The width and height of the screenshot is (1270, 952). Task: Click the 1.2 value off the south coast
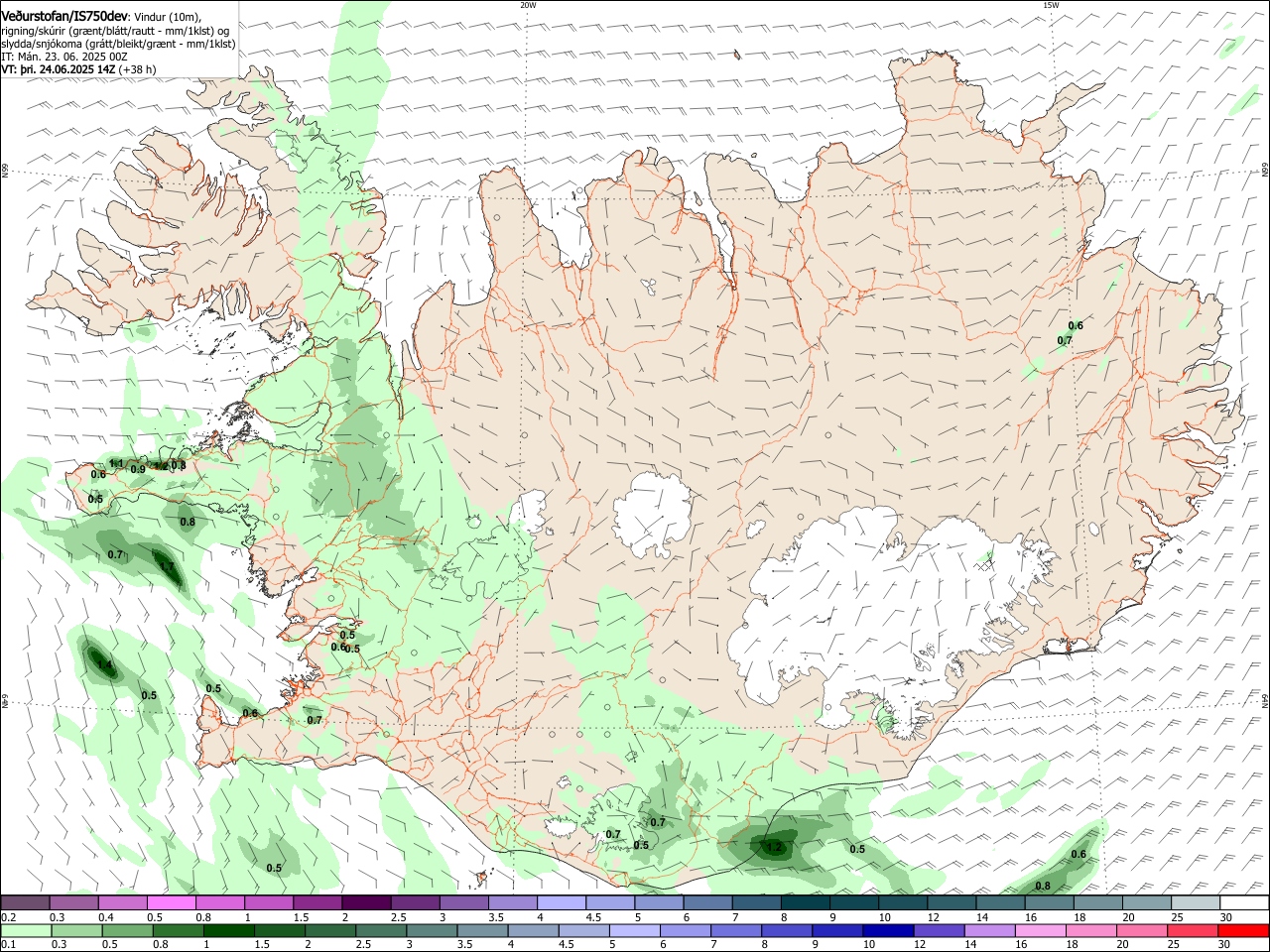[774, 847]
